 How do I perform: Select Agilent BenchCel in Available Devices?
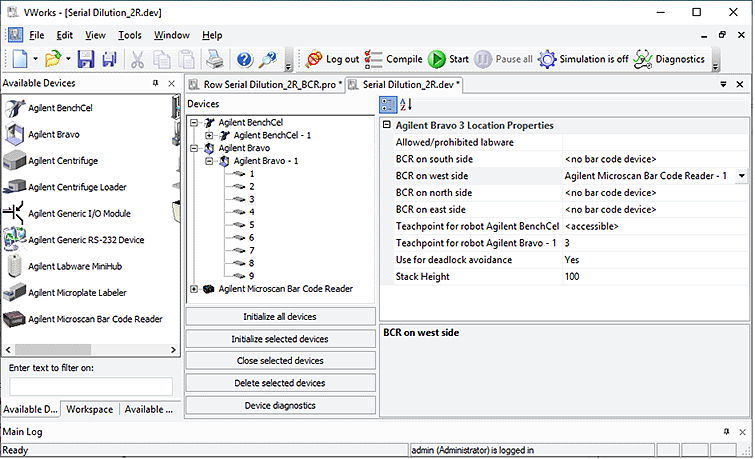point(60,108)
